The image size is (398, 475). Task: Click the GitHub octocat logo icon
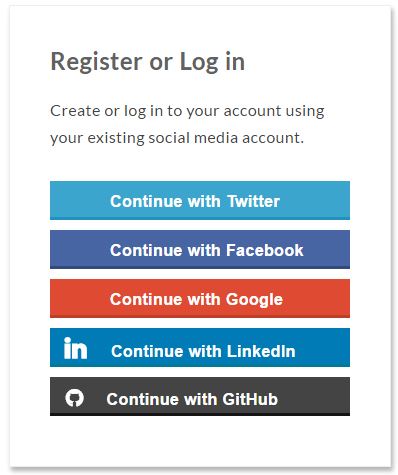pyautogui.click(x=74, y=398)
